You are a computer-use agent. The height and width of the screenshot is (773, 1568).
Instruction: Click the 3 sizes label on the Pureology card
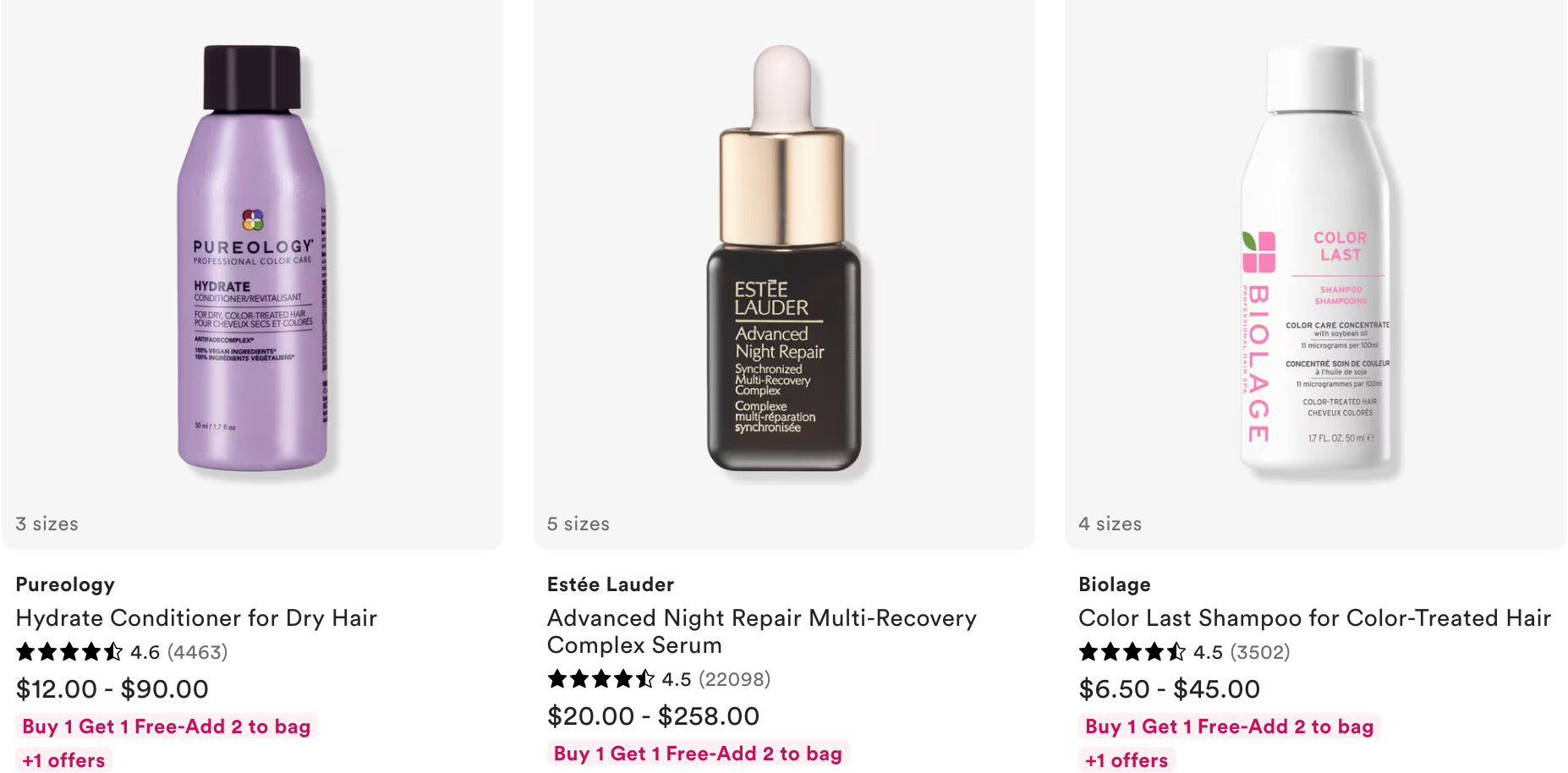pos(47,524)
